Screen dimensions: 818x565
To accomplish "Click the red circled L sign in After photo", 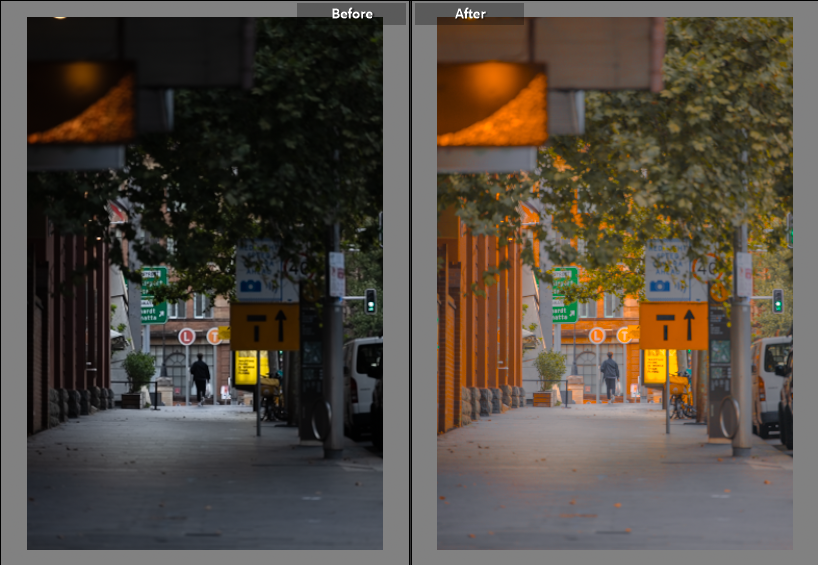I will point(597,335).
